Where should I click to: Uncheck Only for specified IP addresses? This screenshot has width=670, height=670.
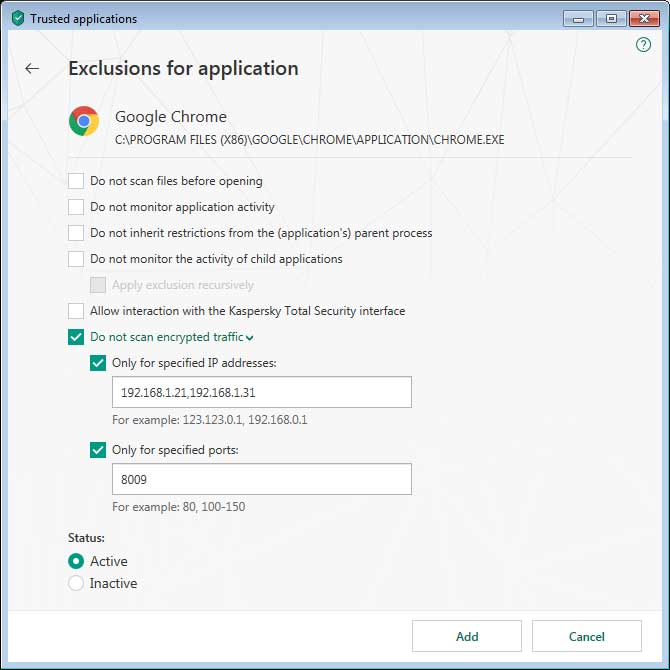[x=98, y=363]
